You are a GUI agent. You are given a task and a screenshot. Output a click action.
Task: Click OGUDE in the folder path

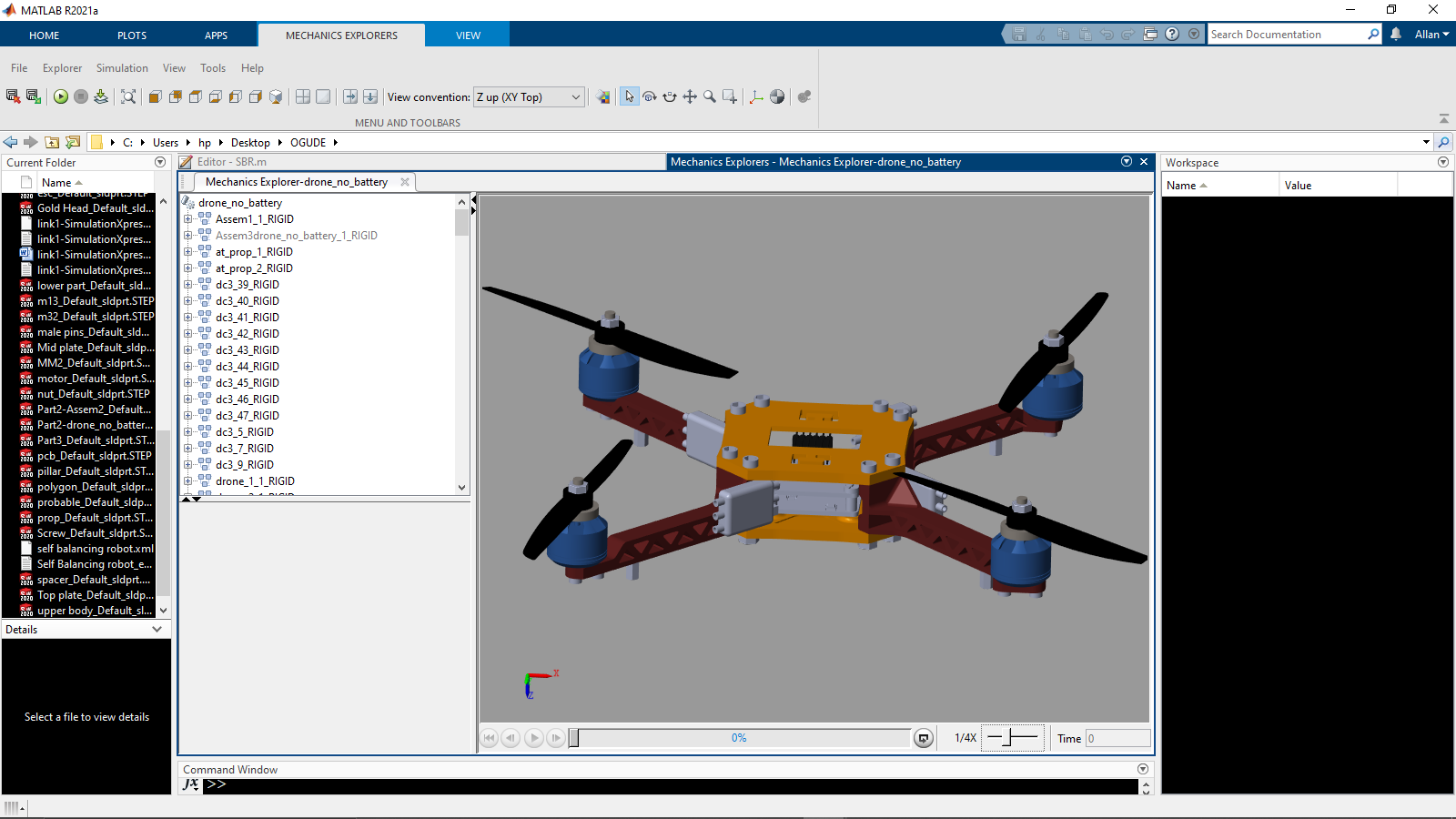308,143
